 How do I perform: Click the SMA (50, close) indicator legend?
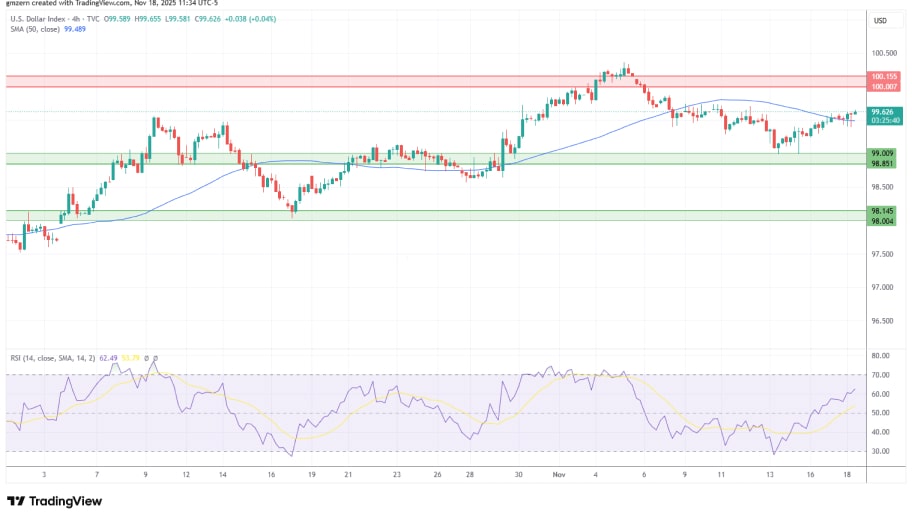(33, 30)
